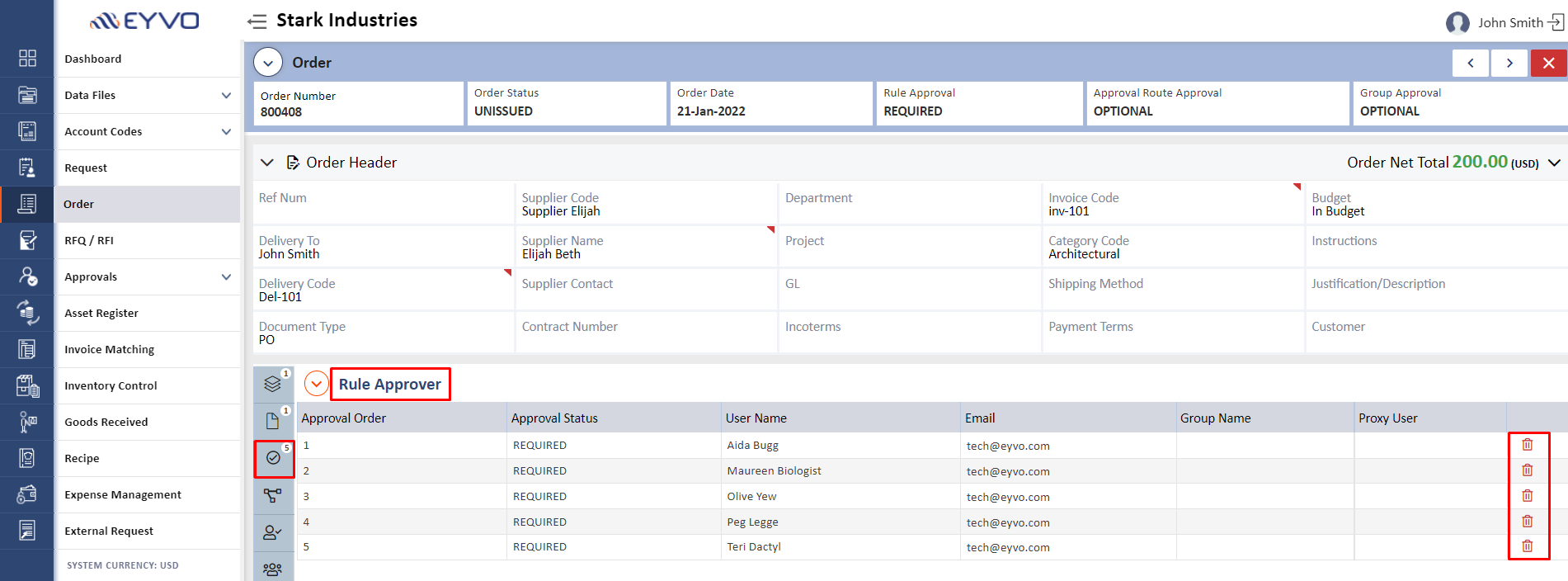Select the Olive Yew user name cell

tap(841, 497)
